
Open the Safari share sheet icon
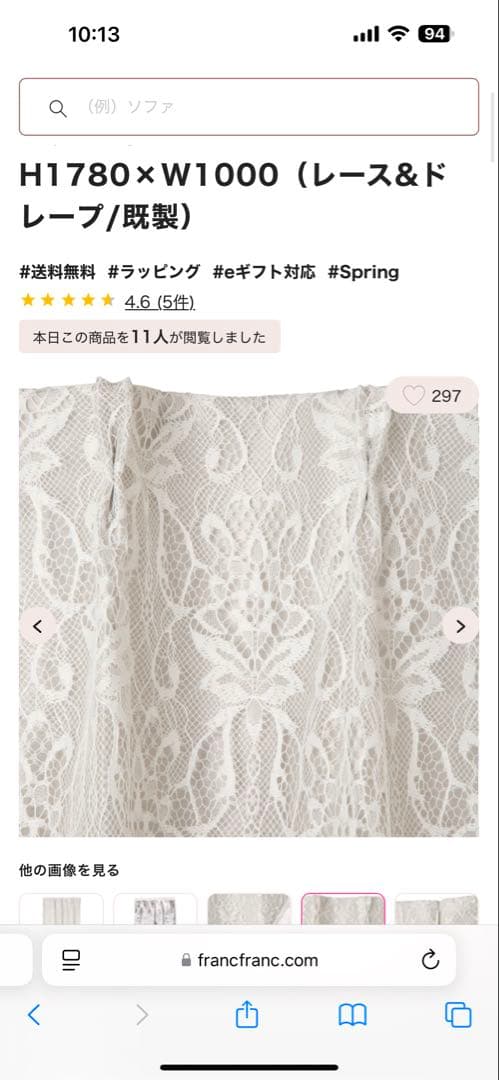pyautogui.click(x=247, y=1014)
